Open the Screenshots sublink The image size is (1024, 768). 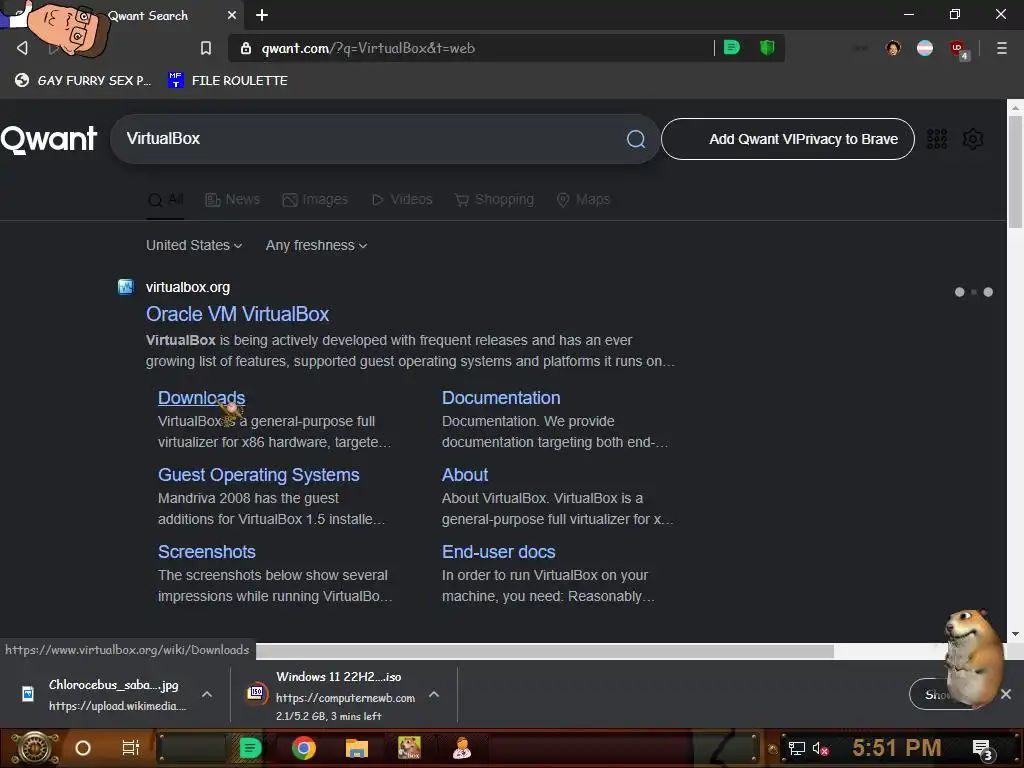tap(206, 552)
